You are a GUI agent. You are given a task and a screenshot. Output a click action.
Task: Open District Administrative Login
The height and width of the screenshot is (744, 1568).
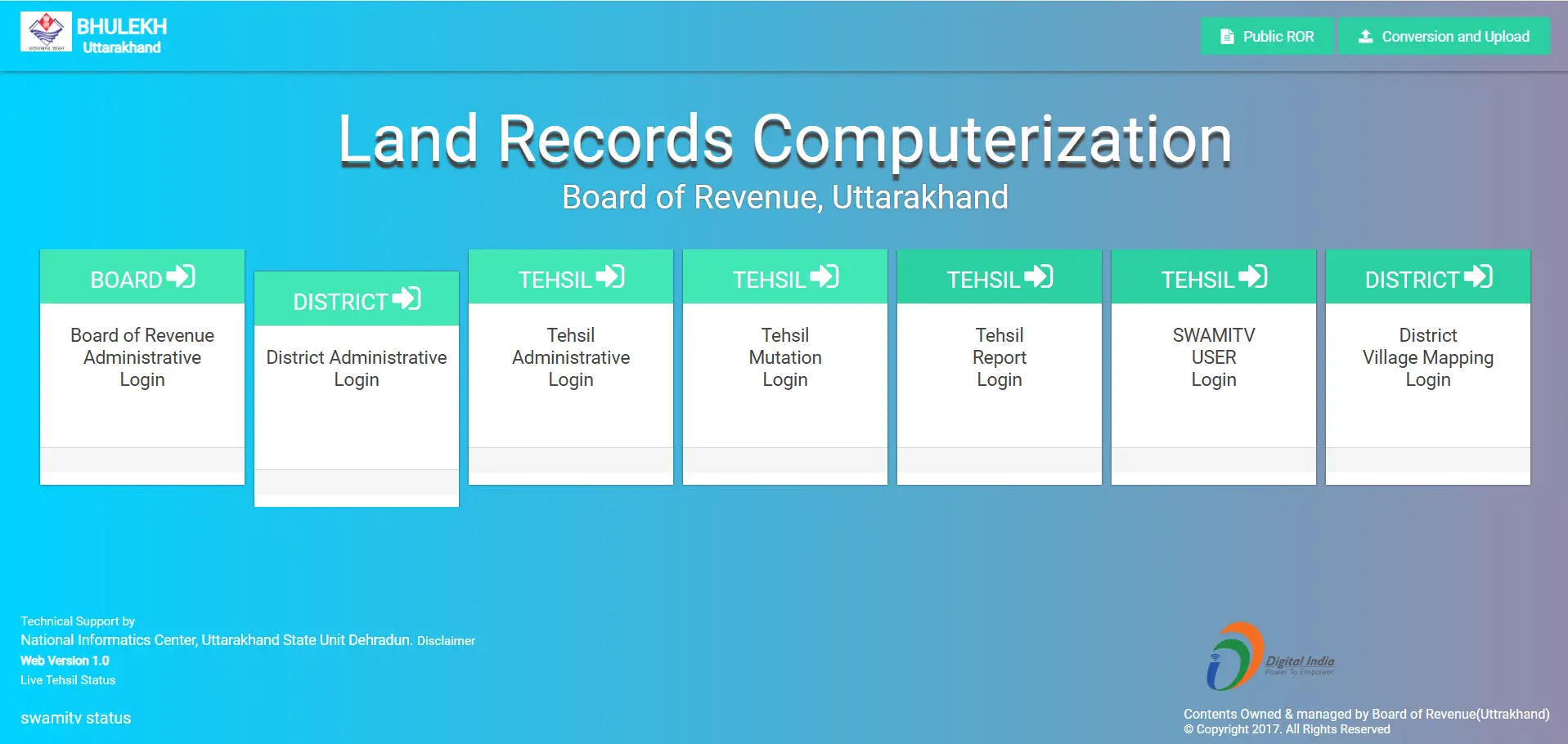[x=357, y=368]
